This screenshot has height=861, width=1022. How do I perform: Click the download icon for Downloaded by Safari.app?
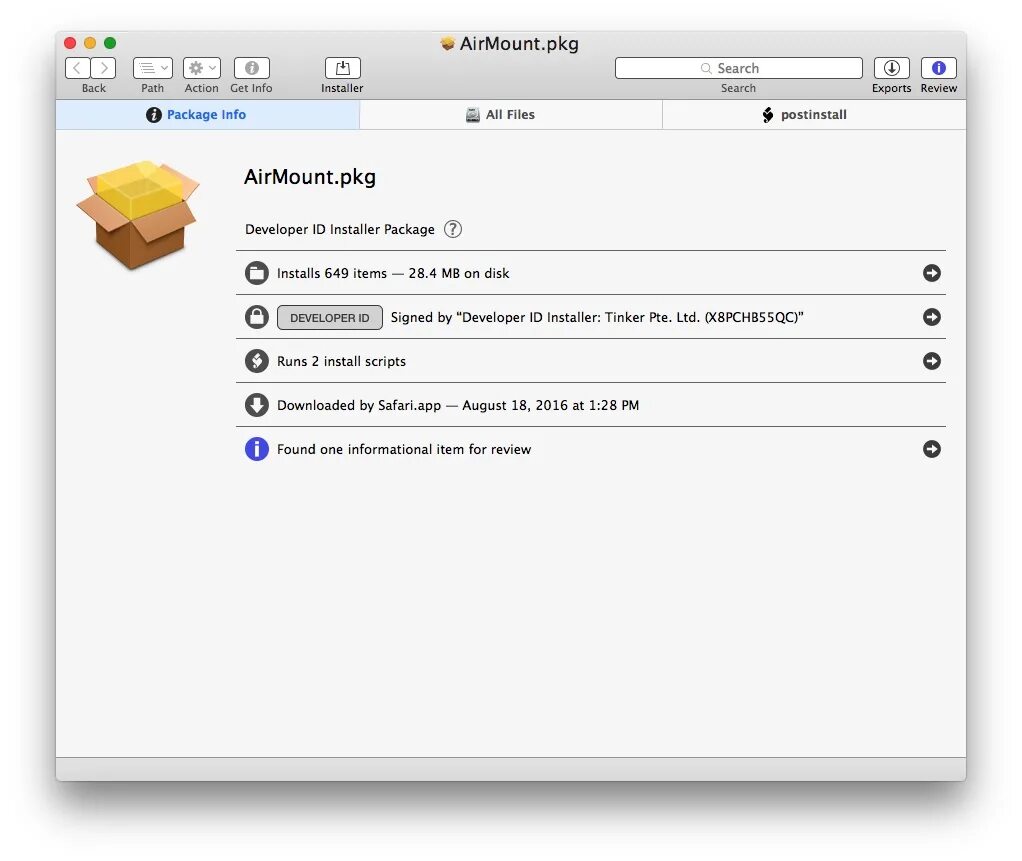tap(257, 405)
